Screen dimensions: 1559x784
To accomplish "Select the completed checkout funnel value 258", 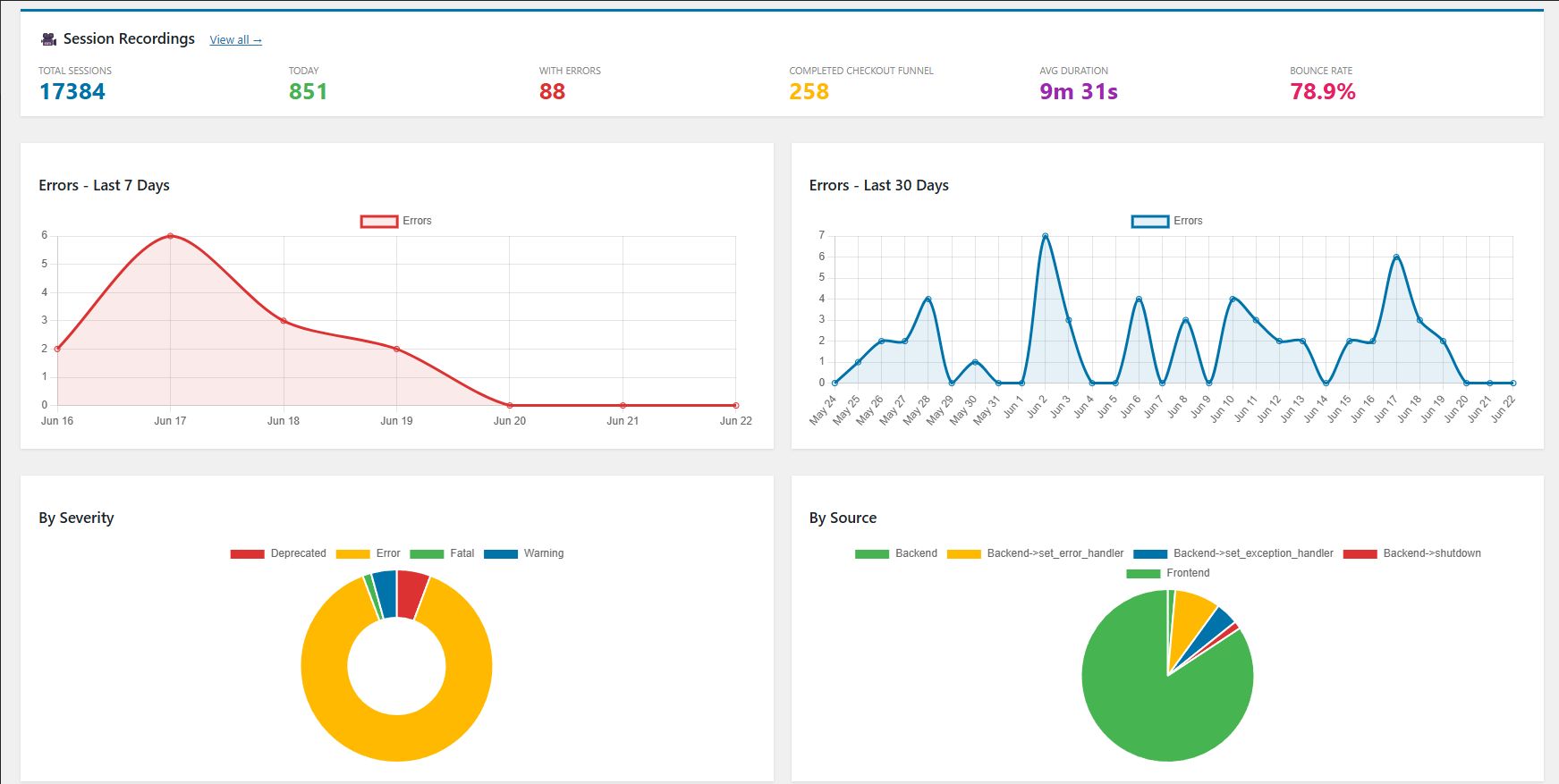I will coord(809,91).
